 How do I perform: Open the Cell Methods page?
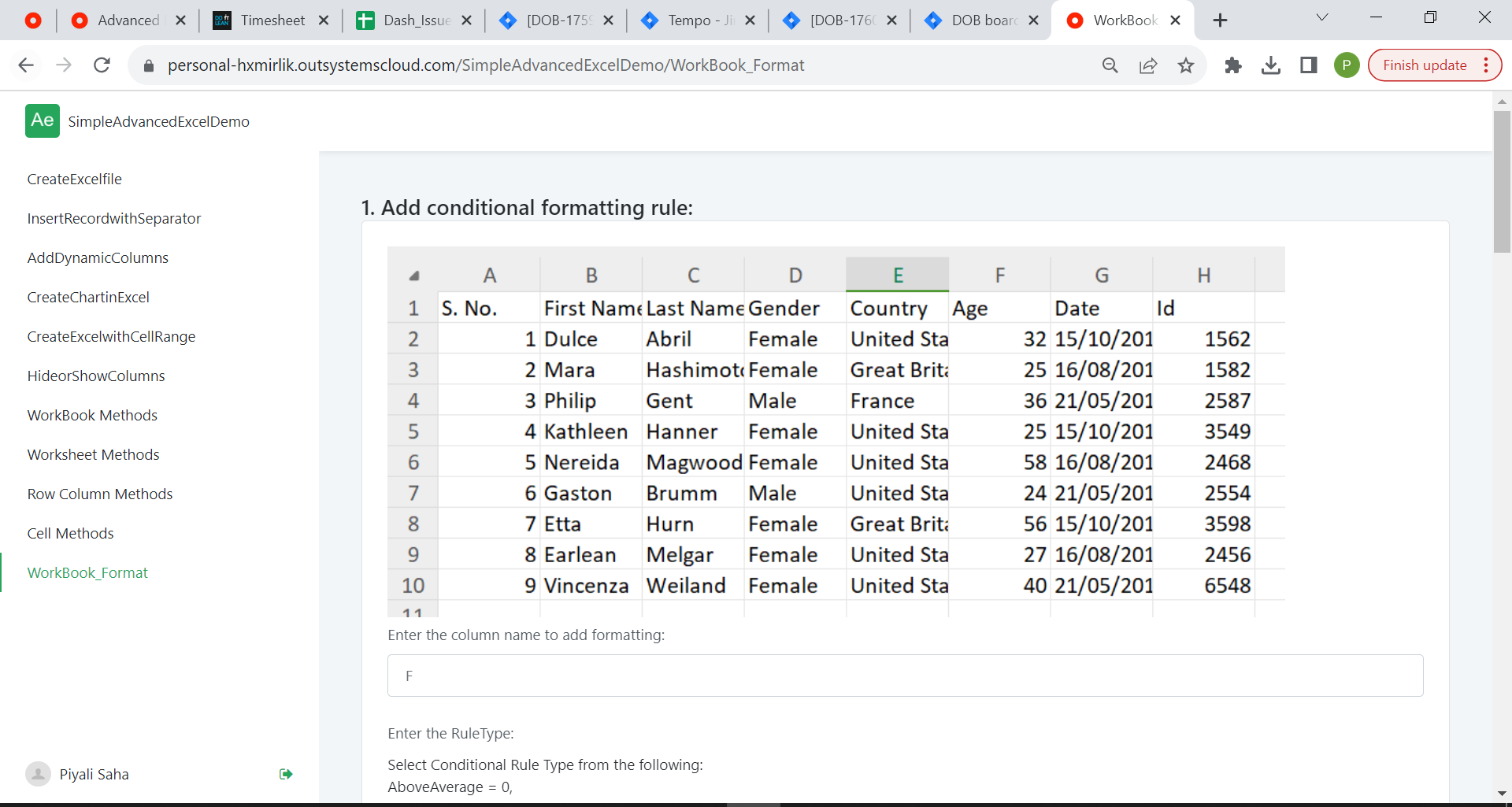(70, 533)
